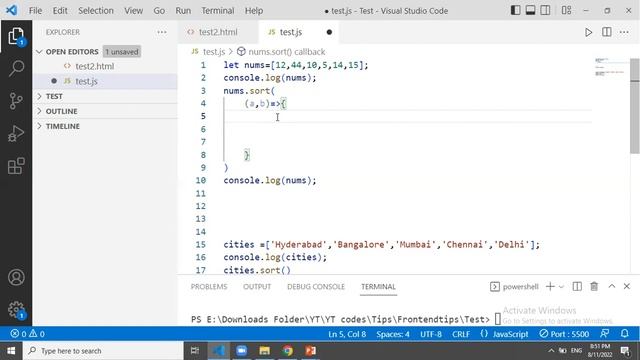Open the File menu
This screenshot has width=640, height=360.
click(x=35, y=11)
